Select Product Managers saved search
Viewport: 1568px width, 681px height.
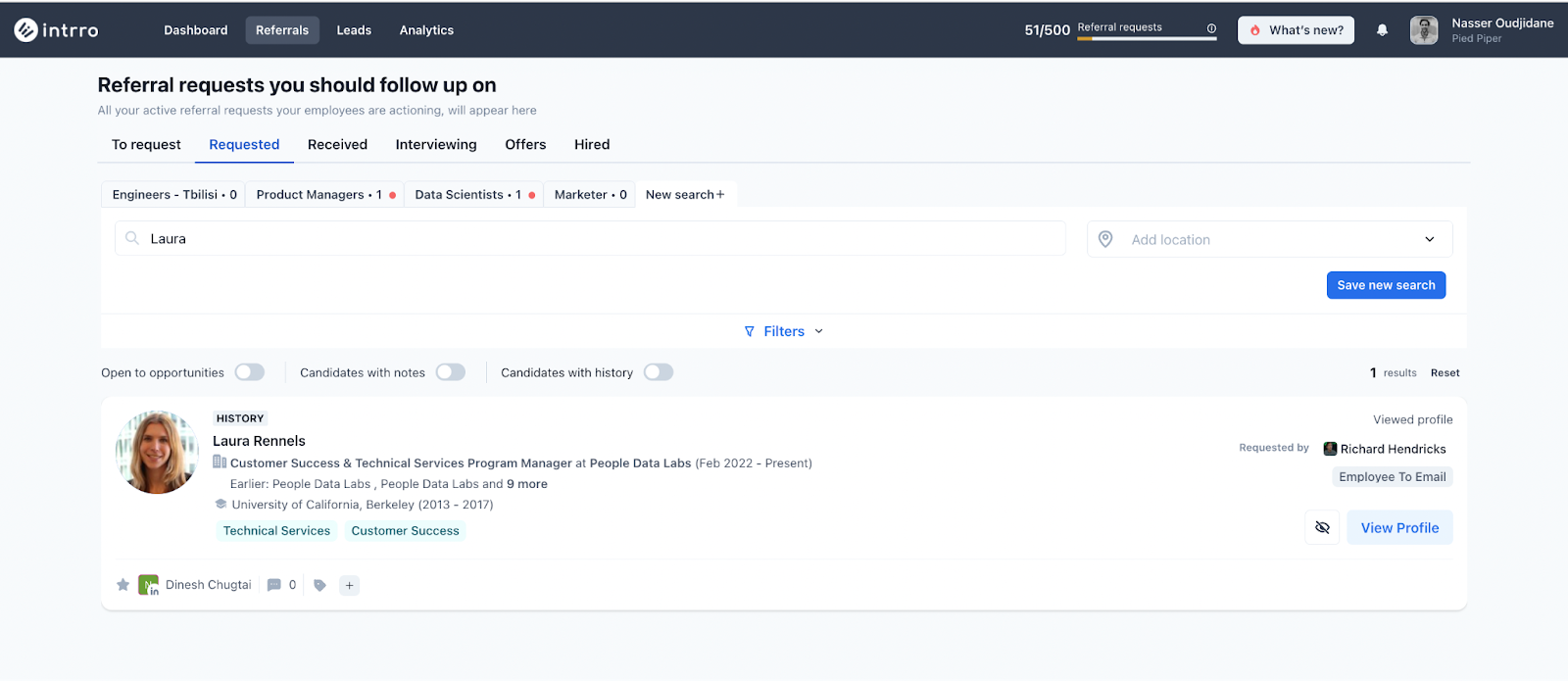point(324,194)
